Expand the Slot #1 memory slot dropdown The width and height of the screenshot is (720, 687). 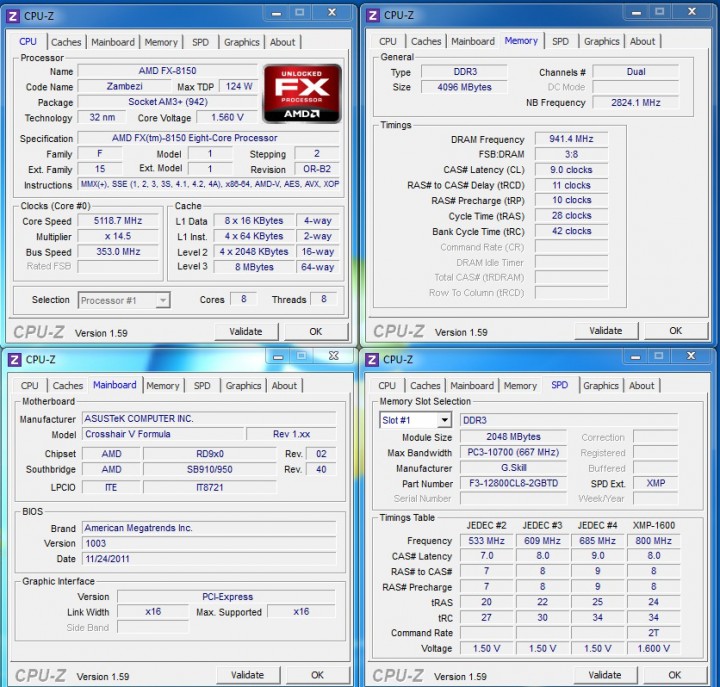coord(444,420)
